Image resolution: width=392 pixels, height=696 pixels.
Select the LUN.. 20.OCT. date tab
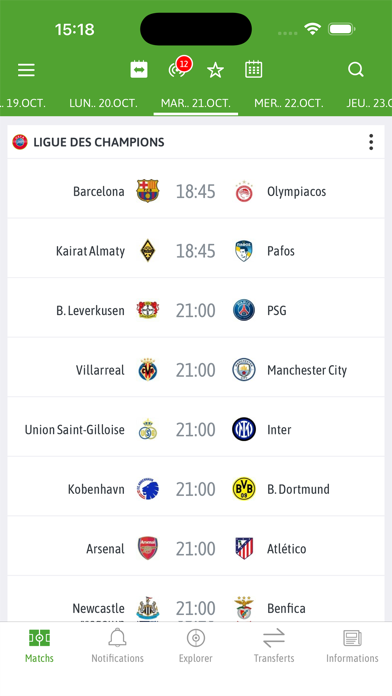click(103, 103)
